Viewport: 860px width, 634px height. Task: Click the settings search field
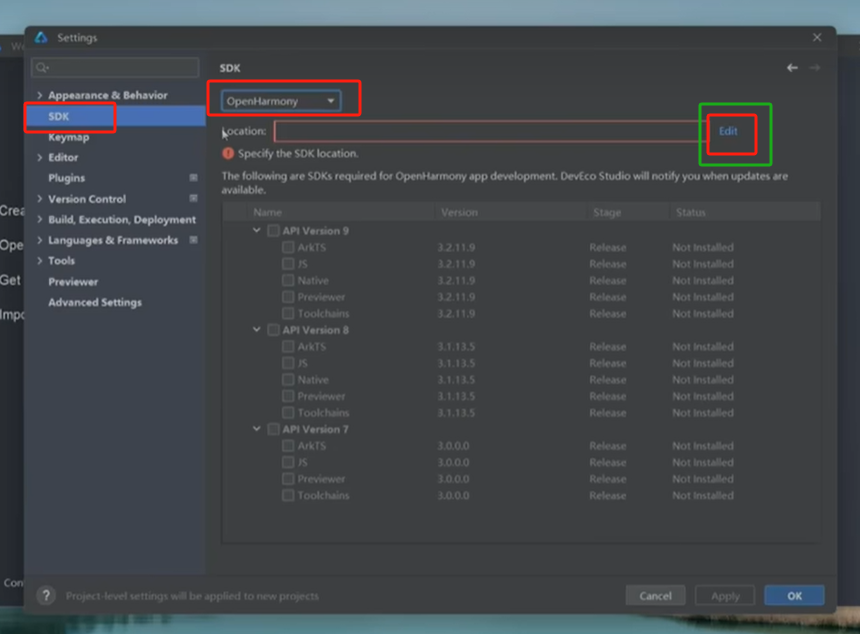click(x=115, y=67)
